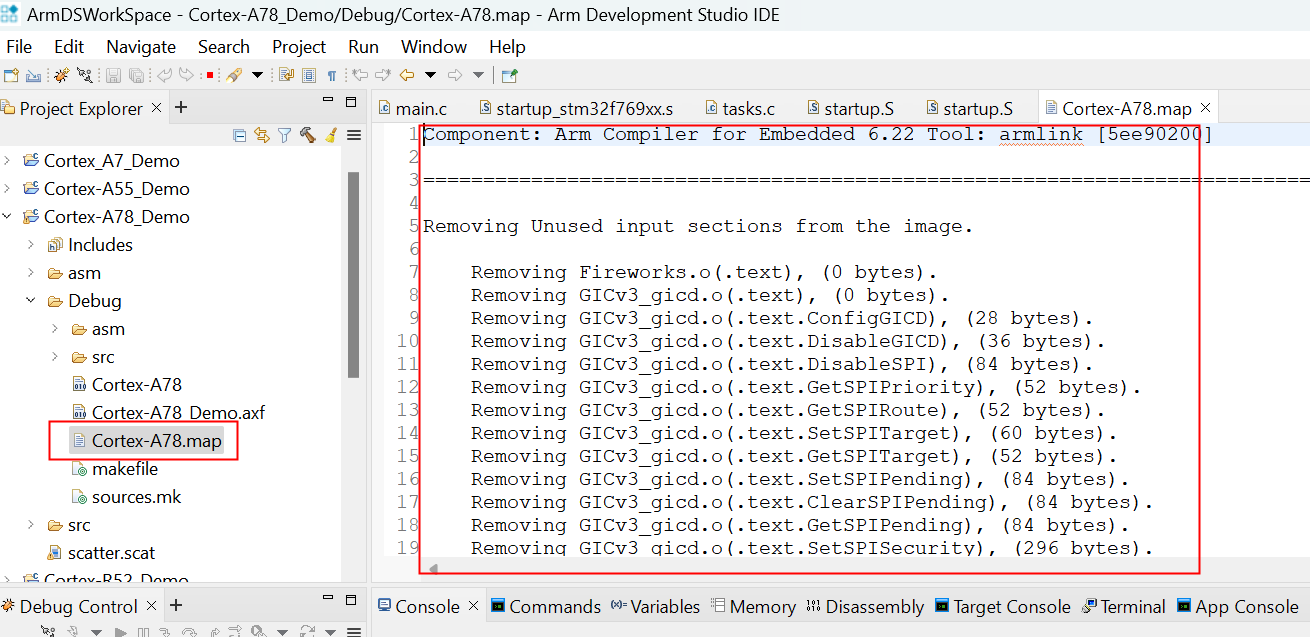Click the yellow Back navigation arrow
The width and height of the screenshot is (1310, 637).
[406, 75]
